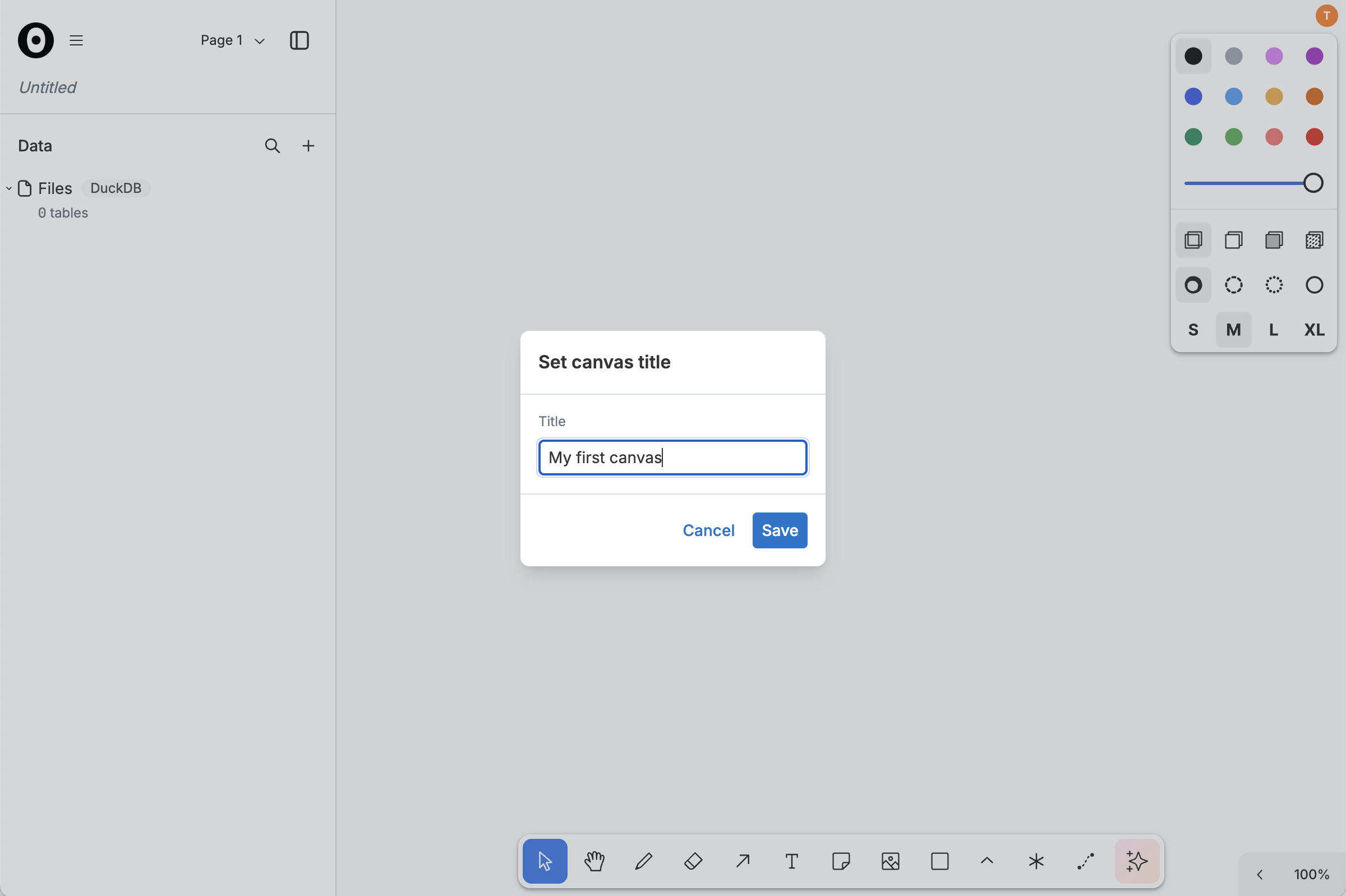Click inside the canvas title input field
The width and height of the screenshot is (1346, 896).
[x=671, y=457]
